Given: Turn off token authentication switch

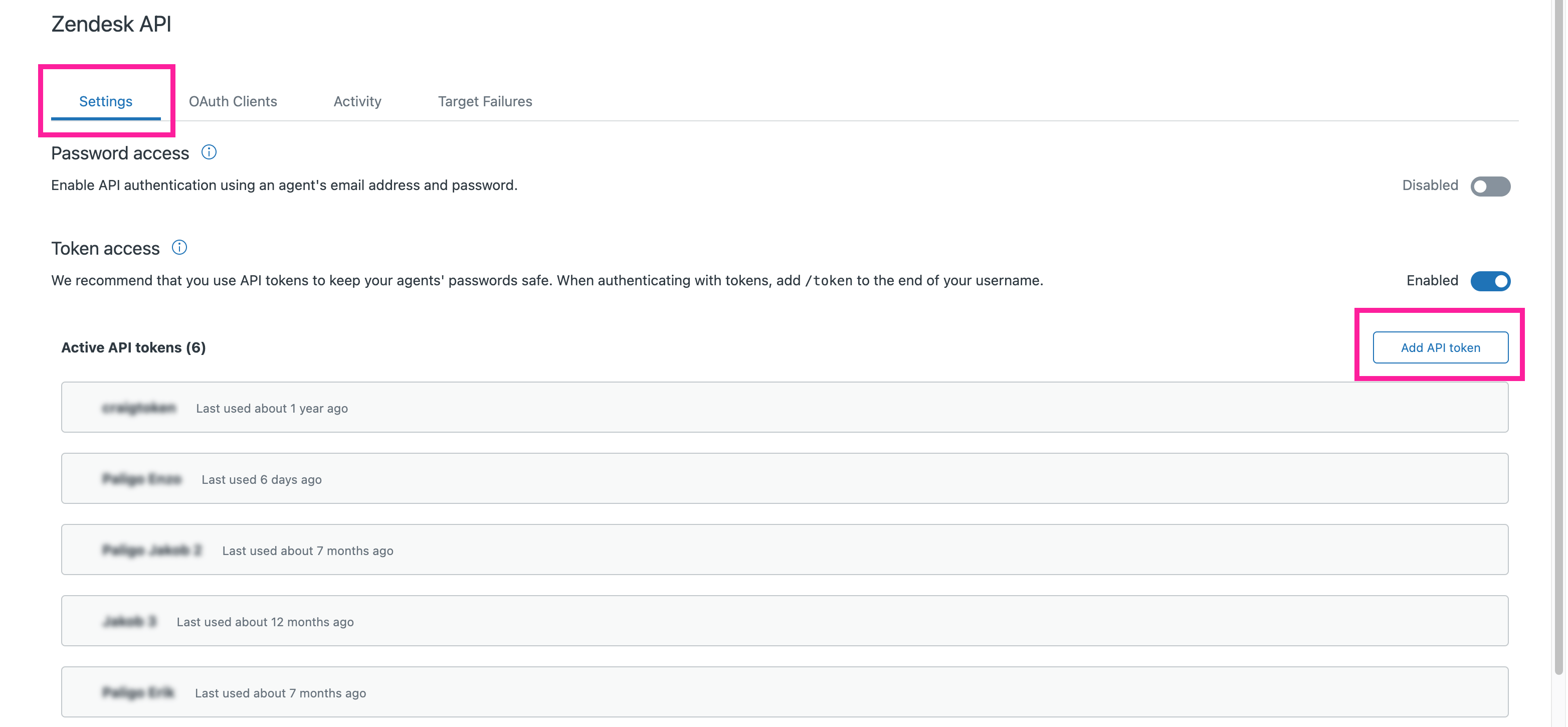Looking at the screenshot, I should click(1490, 281).
